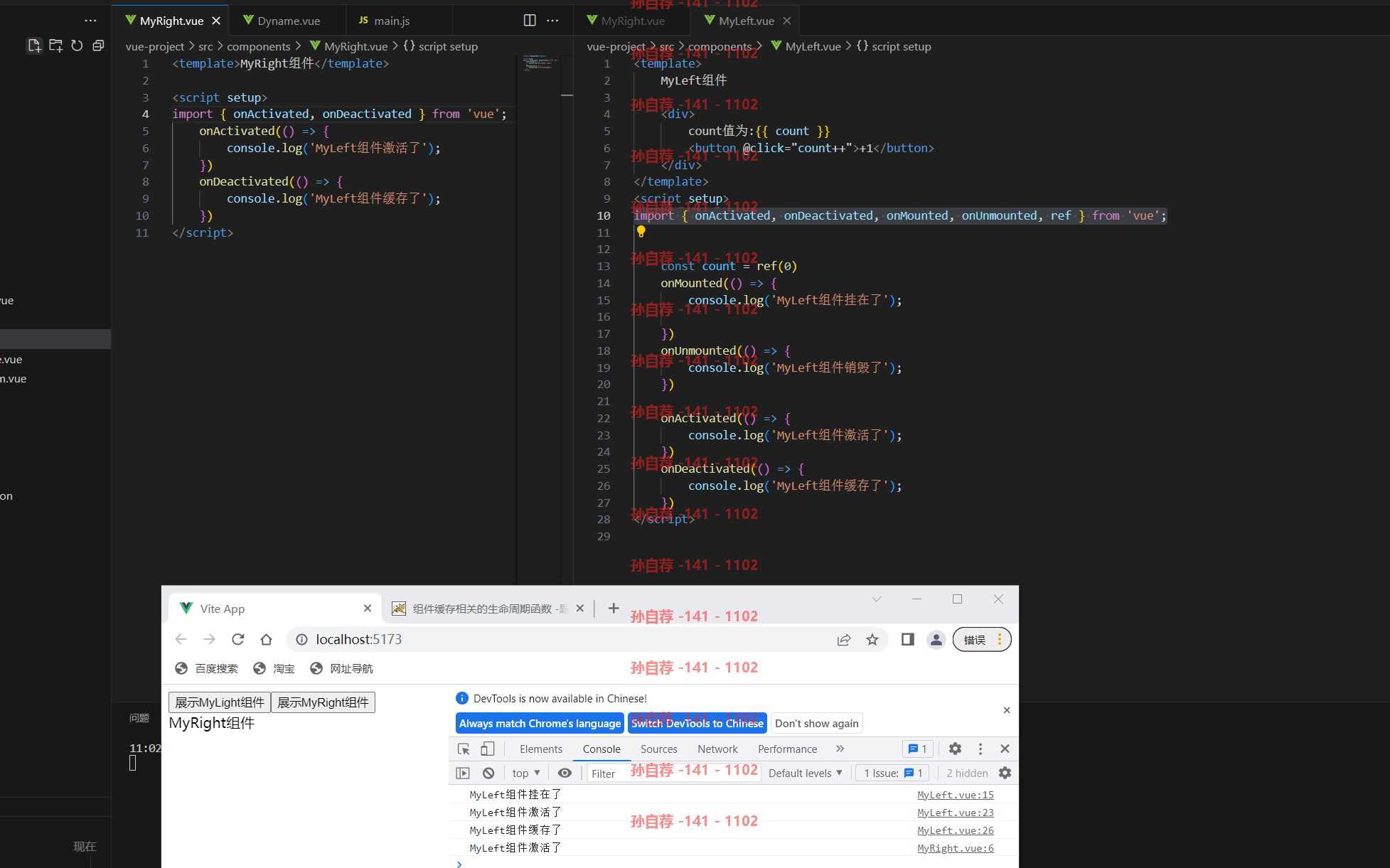Toggle Chrome side panel
The width and height of the screenshot is (1390, 868).
pyautogui.click(x=908, y=639)
